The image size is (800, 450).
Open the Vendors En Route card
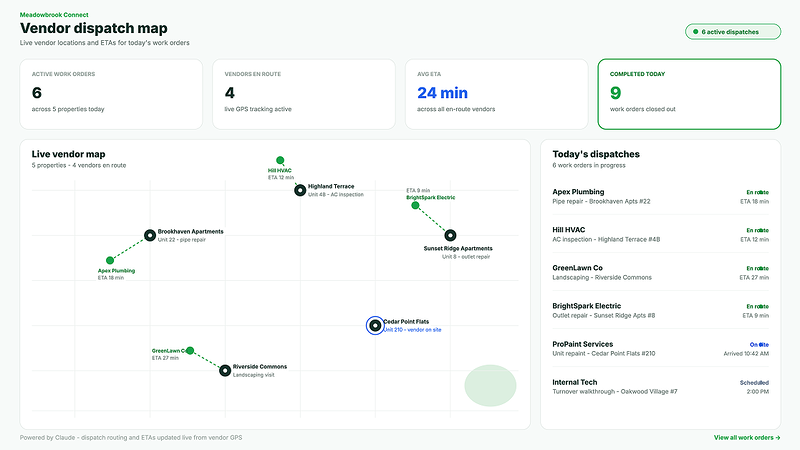click(304, 94)
